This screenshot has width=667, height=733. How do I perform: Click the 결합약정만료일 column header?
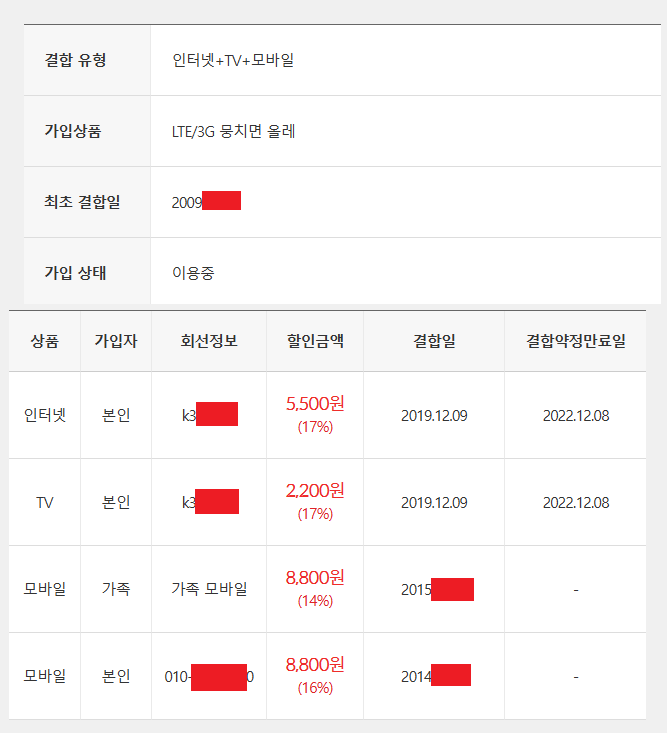576,341
